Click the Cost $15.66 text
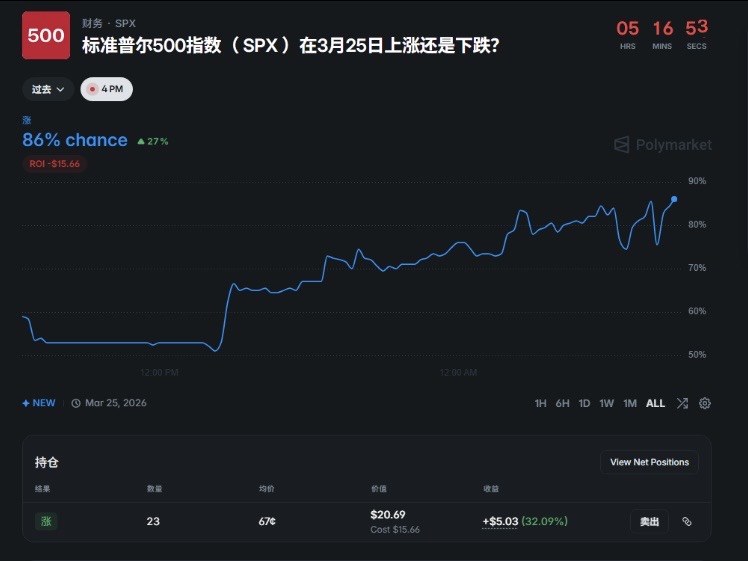The width and height of the screenshot is (748, 561). tap(395, 530)
